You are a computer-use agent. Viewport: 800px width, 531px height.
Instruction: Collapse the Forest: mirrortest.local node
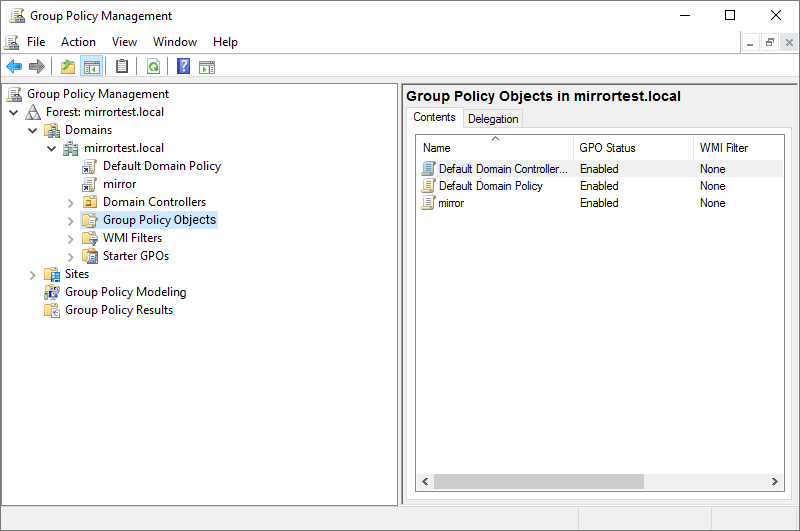click(x=14, y=112)
